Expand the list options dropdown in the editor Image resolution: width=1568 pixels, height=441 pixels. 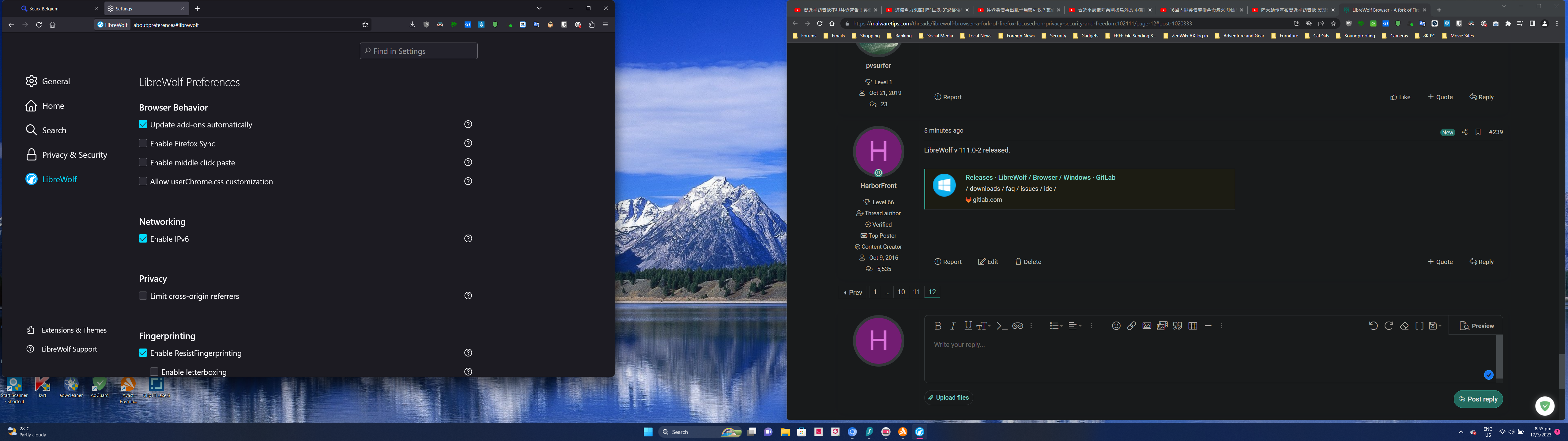(1056, 326)
